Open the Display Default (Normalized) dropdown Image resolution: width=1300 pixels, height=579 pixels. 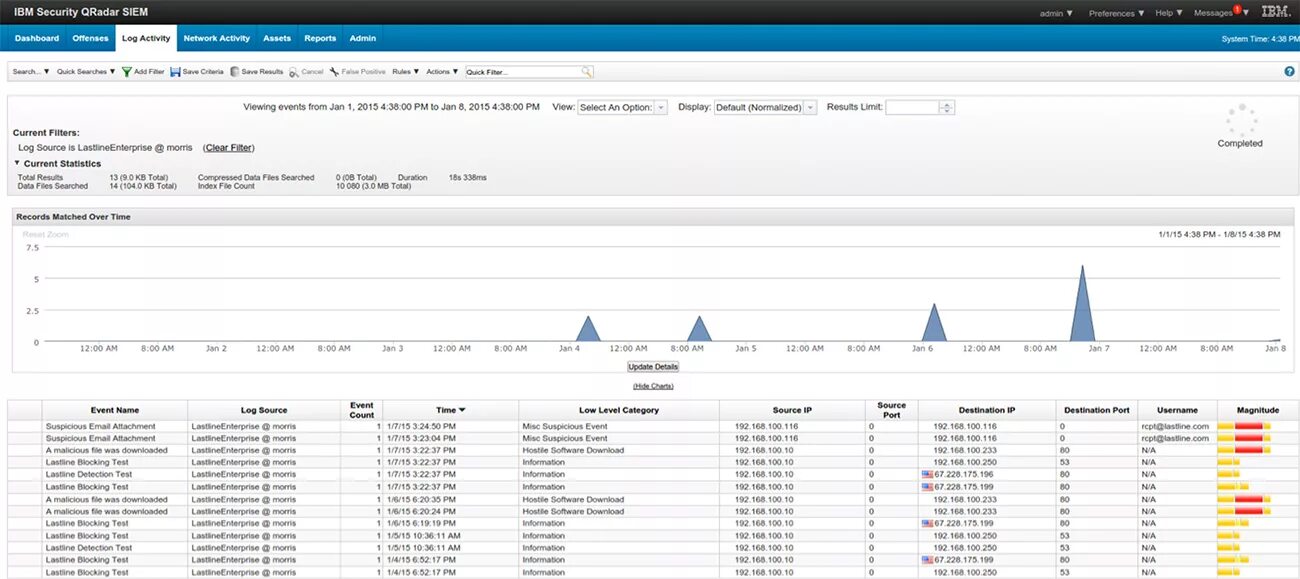(765, 107)
